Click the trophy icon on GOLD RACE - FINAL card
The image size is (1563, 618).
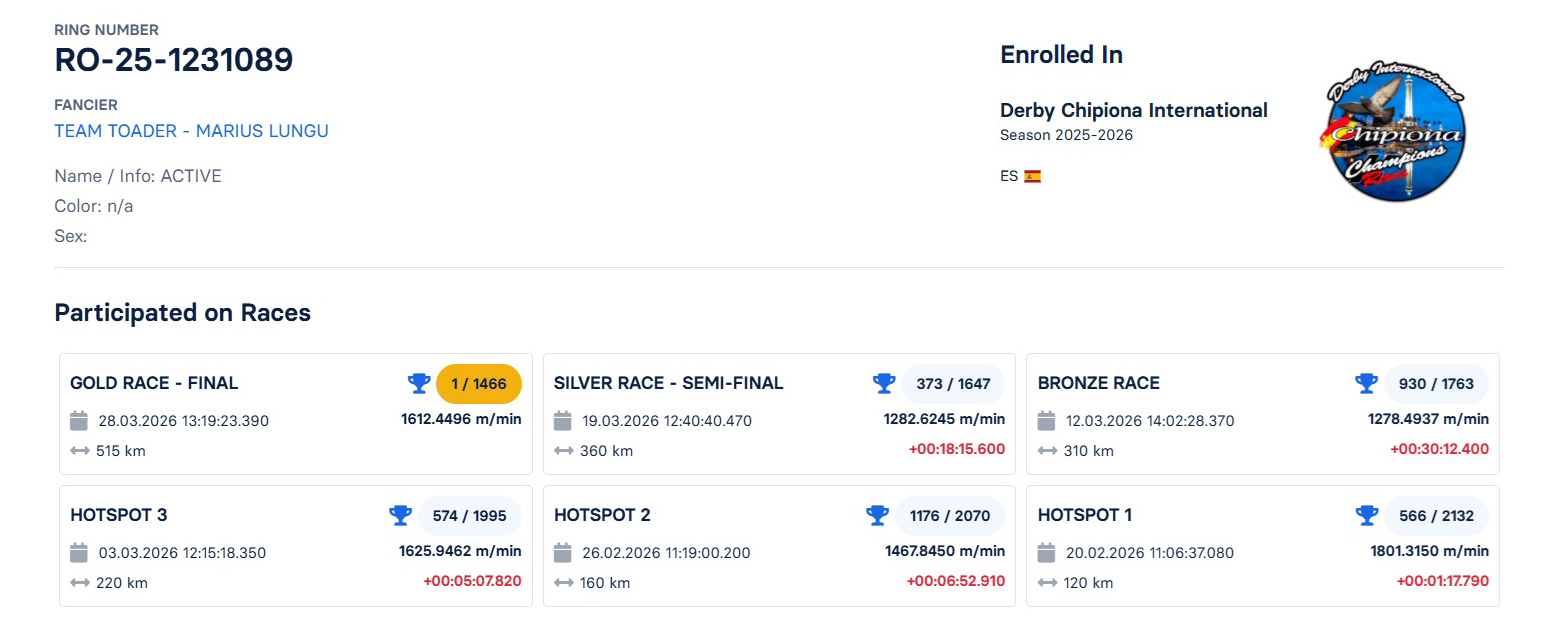coord(419,383)
